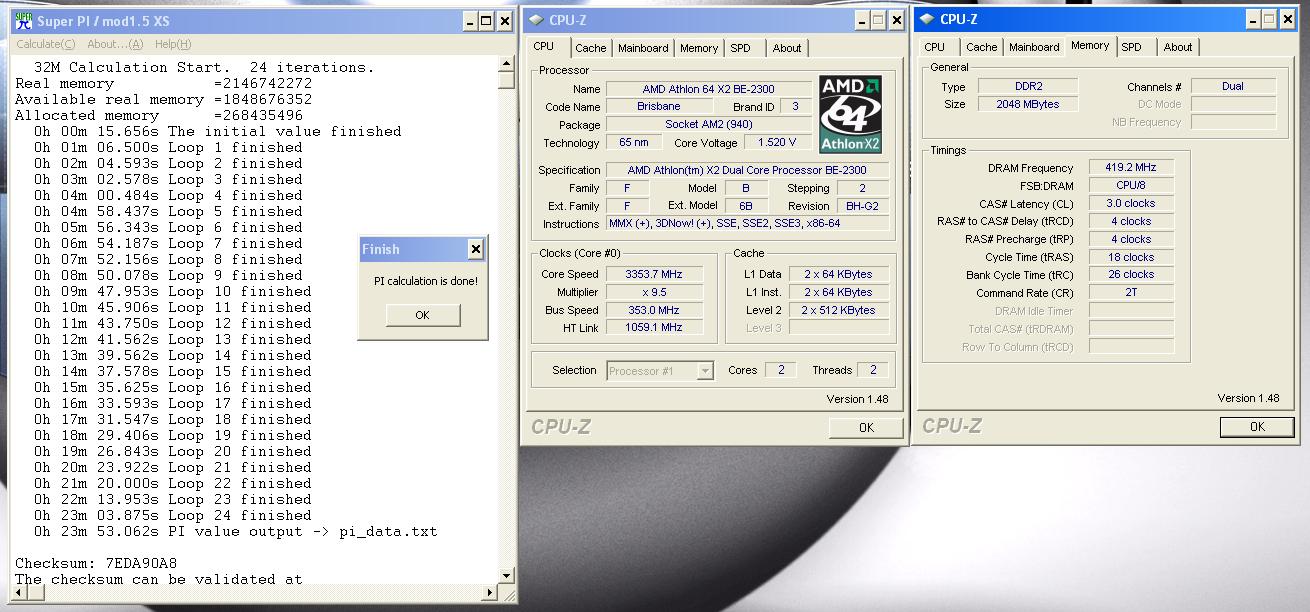
Task: Minimize the left CPU-Z window
Action: coord(861,20)
